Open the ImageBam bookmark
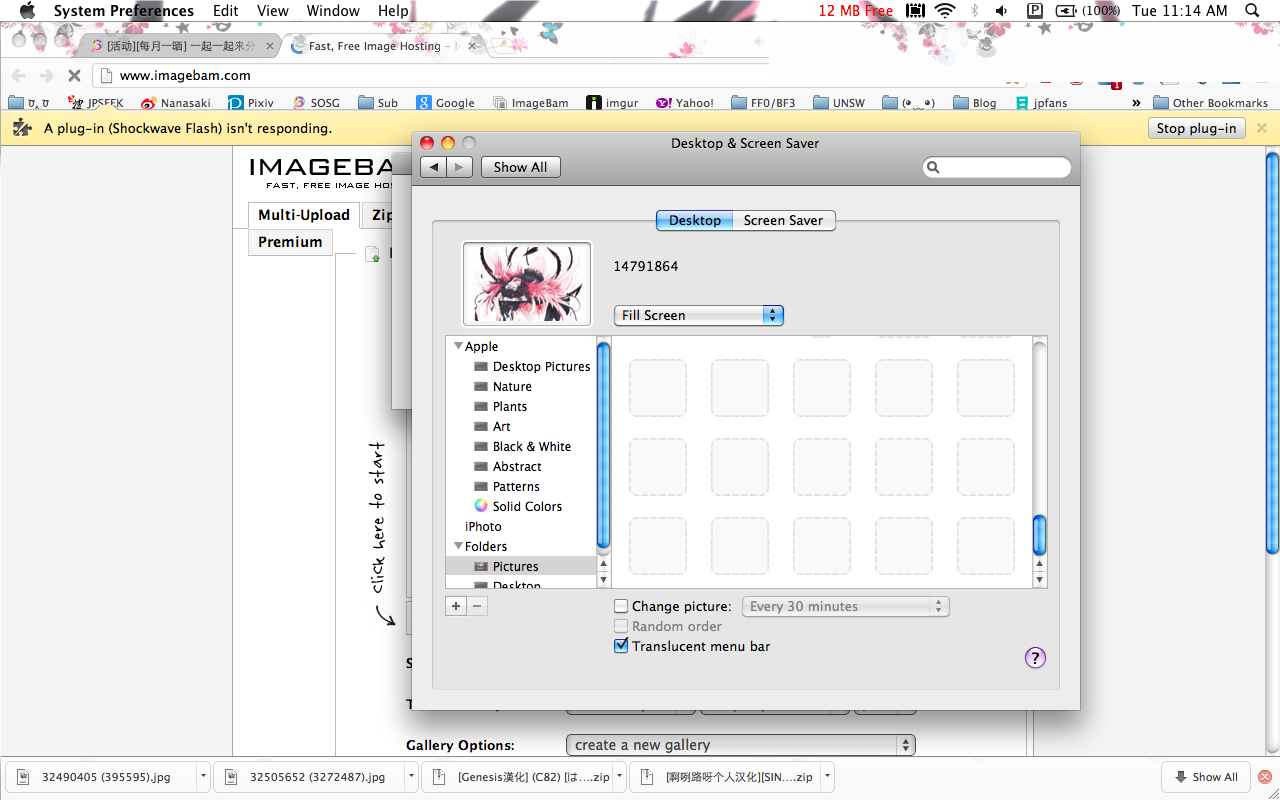Screen dimensions: 1280x800 pos(531,103)
